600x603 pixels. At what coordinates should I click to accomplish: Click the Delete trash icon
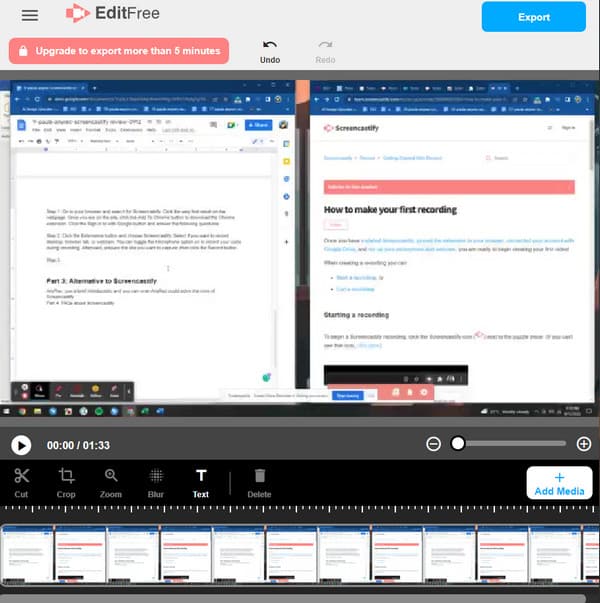(260, 483)
